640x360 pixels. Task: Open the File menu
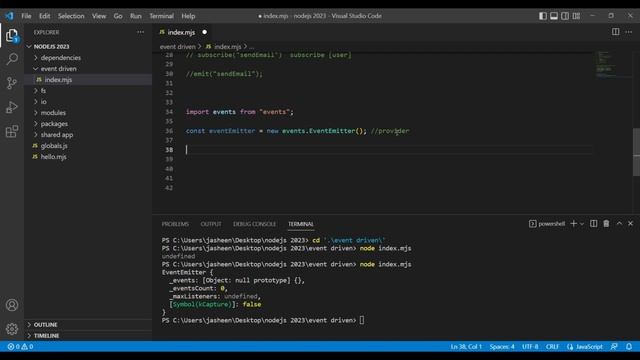click(27, 16)
